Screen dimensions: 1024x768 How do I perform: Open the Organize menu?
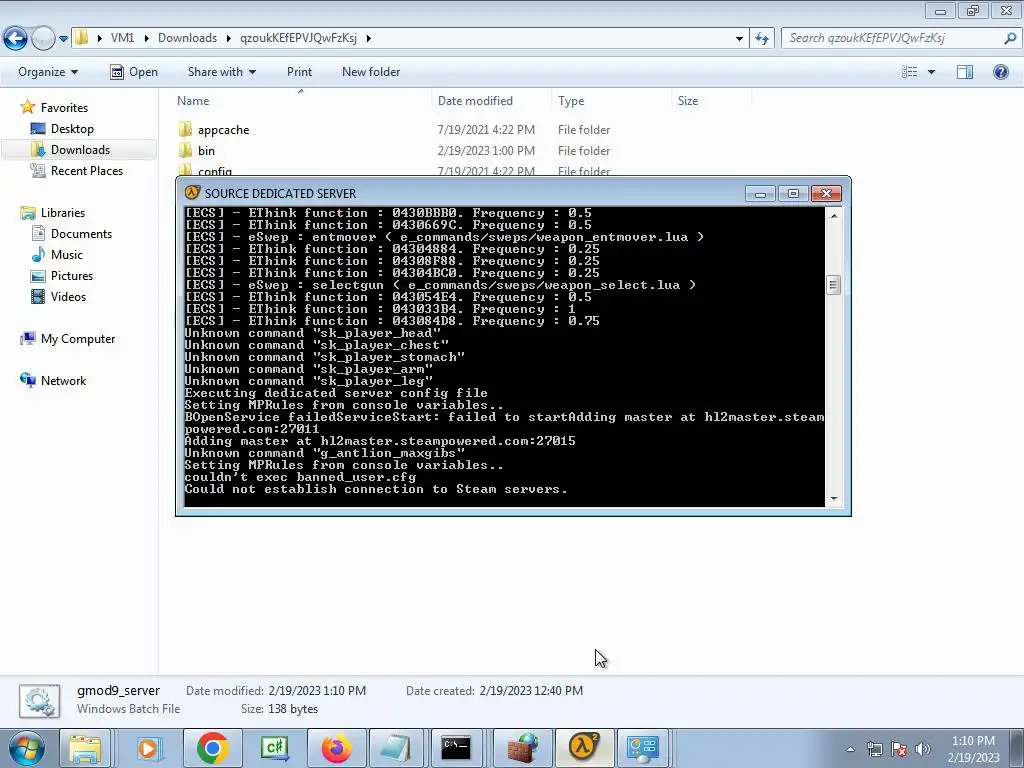pos(48,72)
